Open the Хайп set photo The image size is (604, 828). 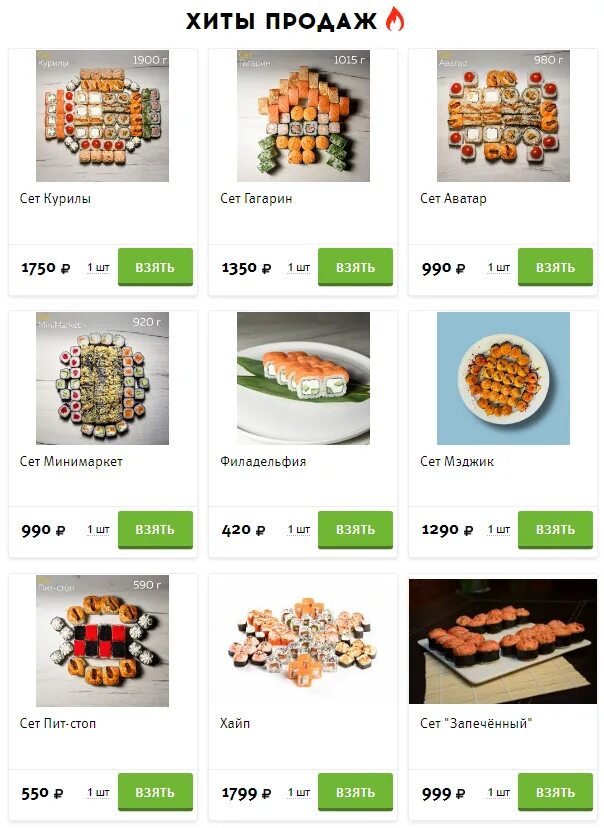303,641
